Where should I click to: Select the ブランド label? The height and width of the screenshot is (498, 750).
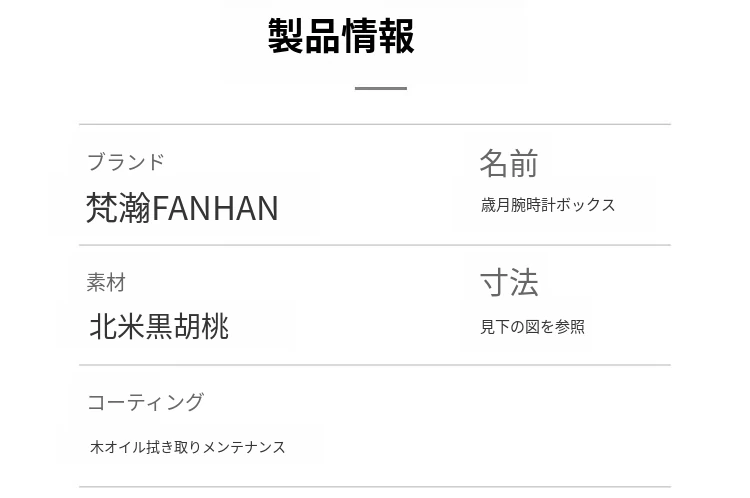[125, 162]
